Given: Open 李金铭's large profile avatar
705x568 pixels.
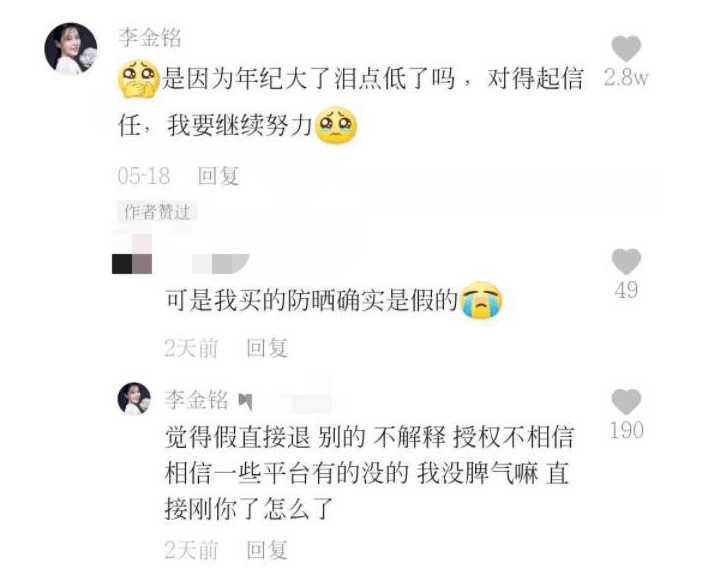Looking at the screenshot, I should 71,49.
